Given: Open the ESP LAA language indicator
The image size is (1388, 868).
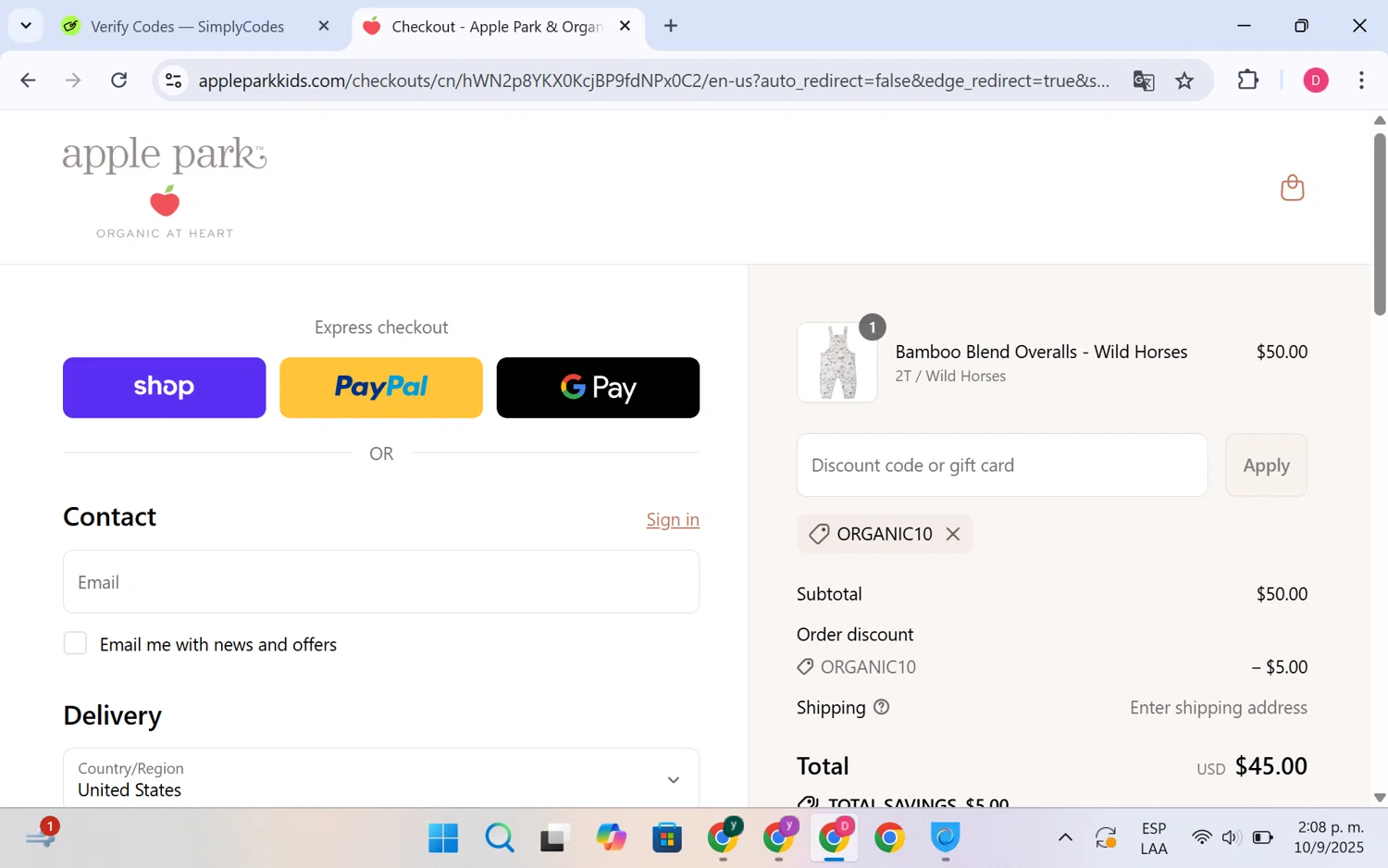Looking at the screenshot, I should 1154,837.
